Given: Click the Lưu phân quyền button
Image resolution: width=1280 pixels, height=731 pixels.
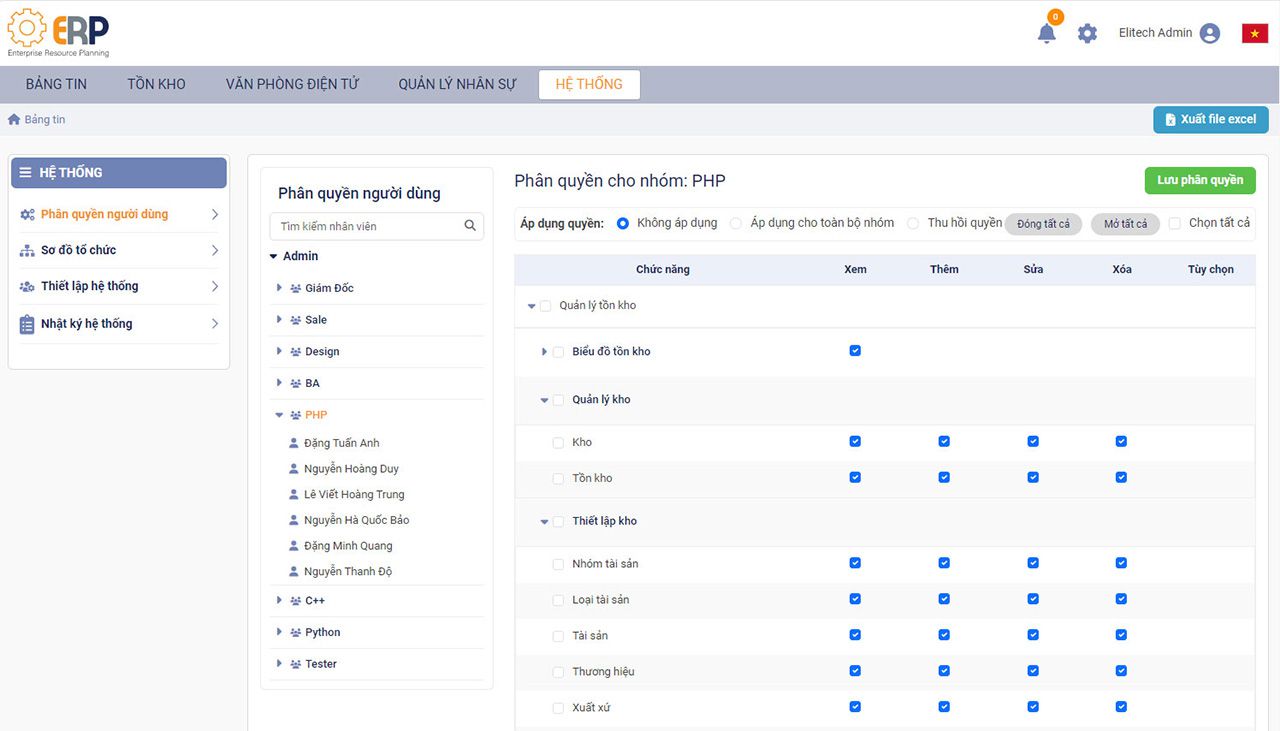Looking at the screenshot, I should (x=1200, y=180).
